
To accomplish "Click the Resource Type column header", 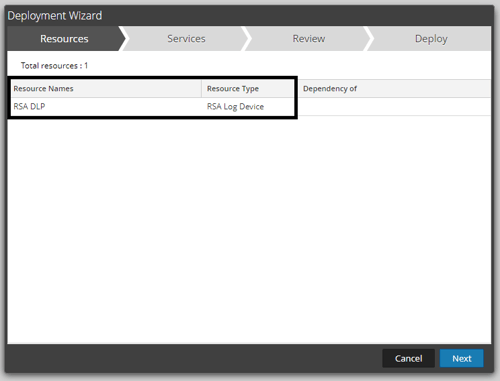I will (x=248, y=89).
